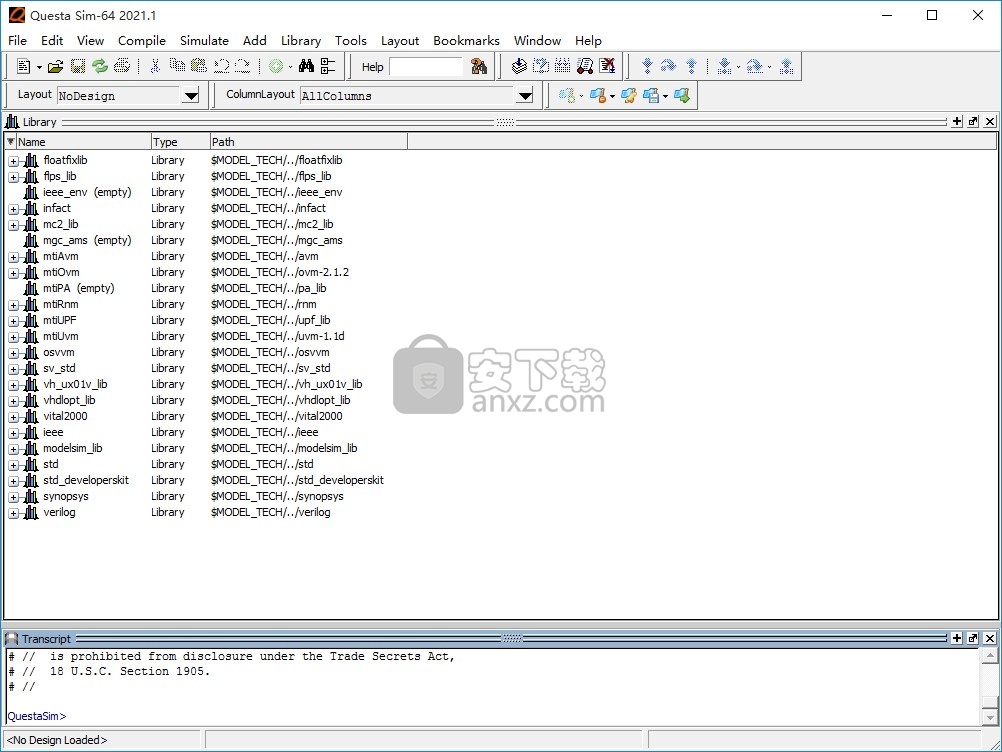Click the Open folder toolbar icon
Screen dimensions: 1002x752
56,66
